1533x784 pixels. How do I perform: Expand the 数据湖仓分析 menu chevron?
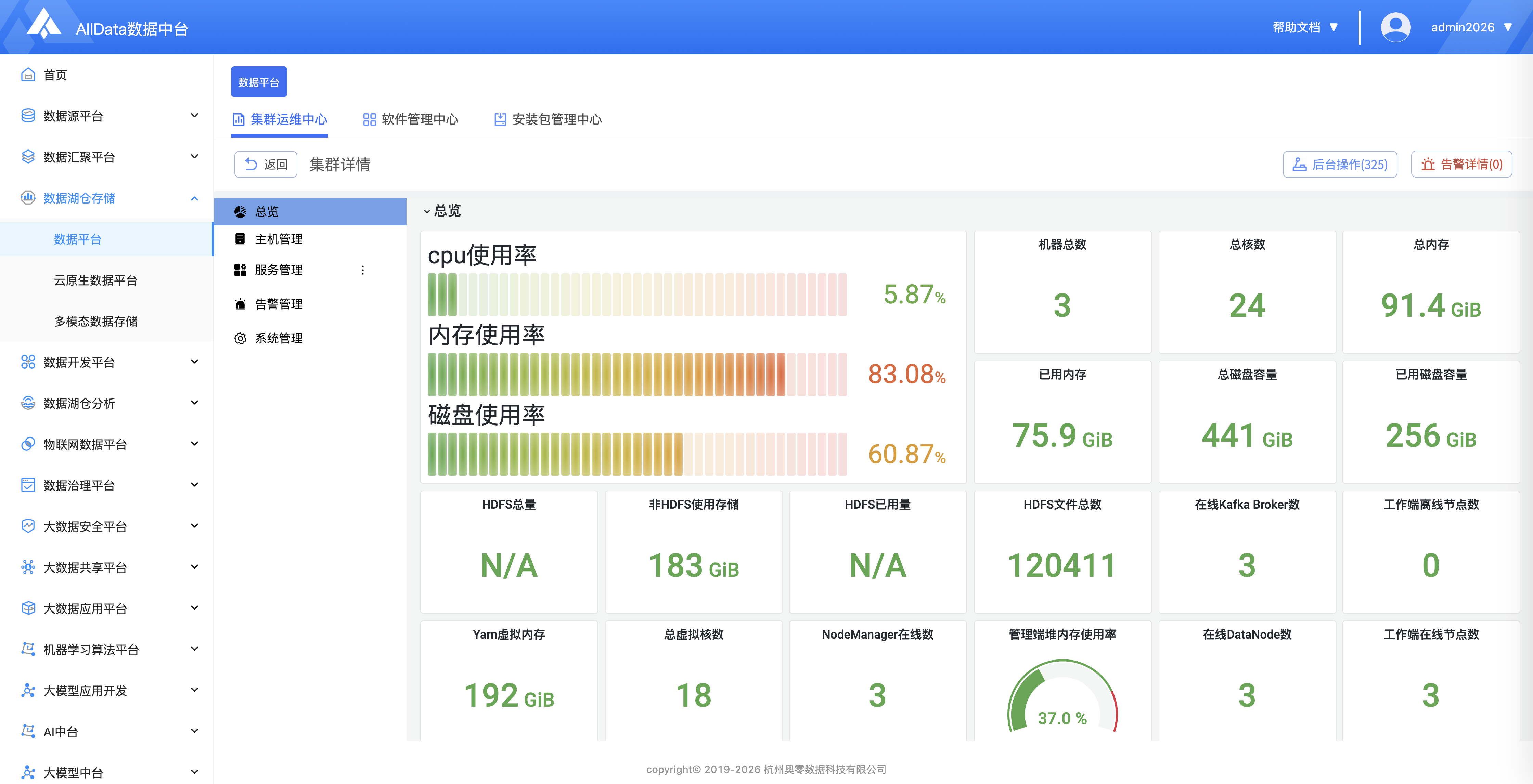[x=195, y=403]
